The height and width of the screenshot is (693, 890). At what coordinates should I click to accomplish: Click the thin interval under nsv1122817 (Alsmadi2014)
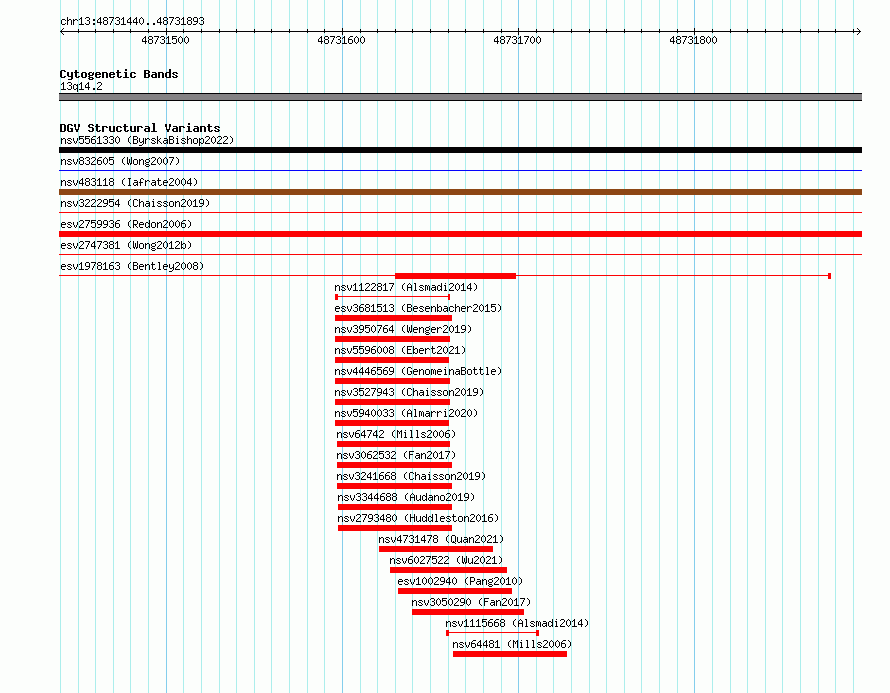click(393, 297)
